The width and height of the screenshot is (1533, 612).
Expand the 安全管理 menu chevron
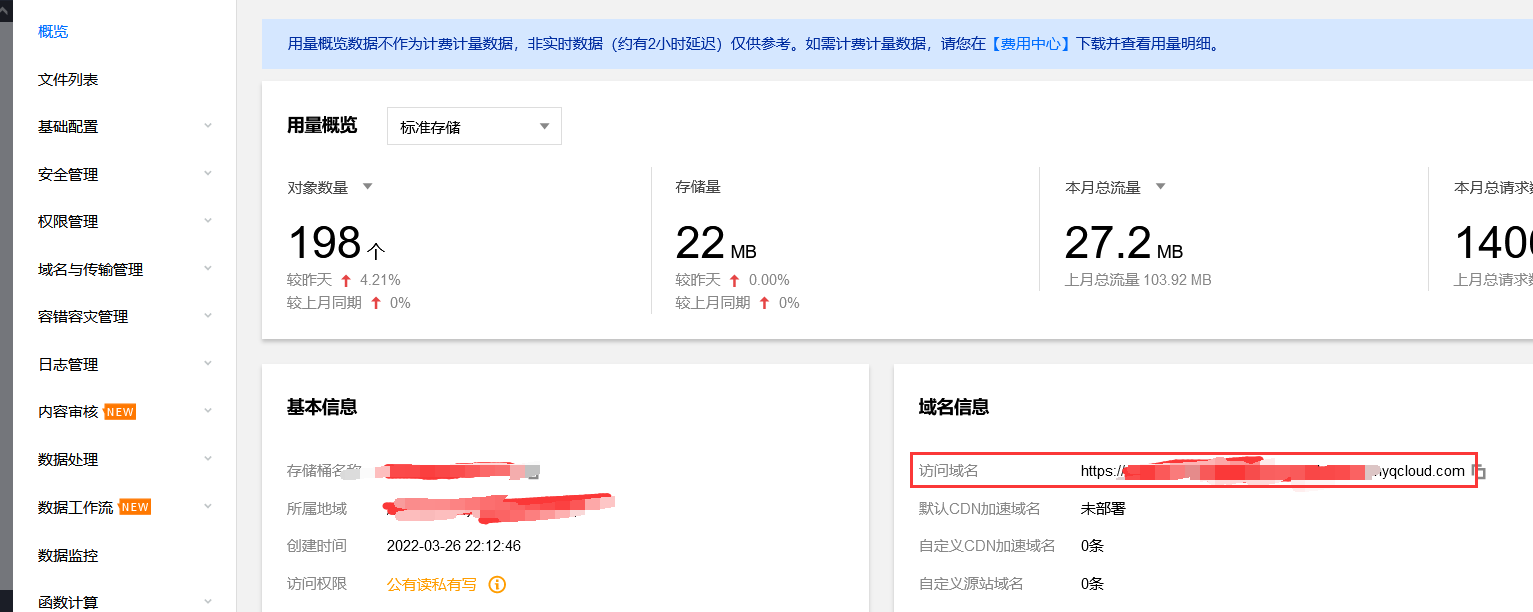(208, 173)
